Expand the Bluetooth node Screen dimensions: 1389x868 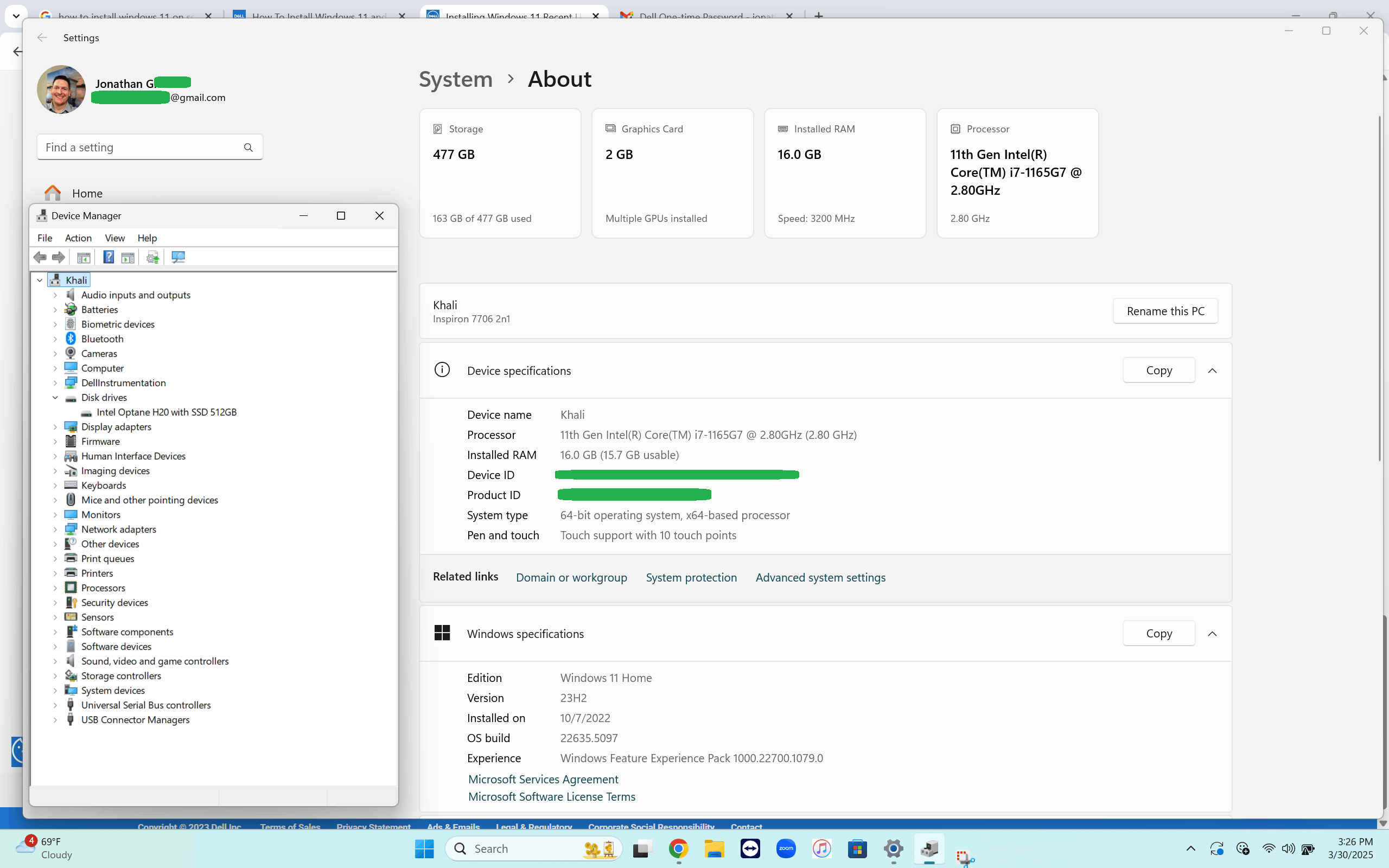click(x=55, y=339)
